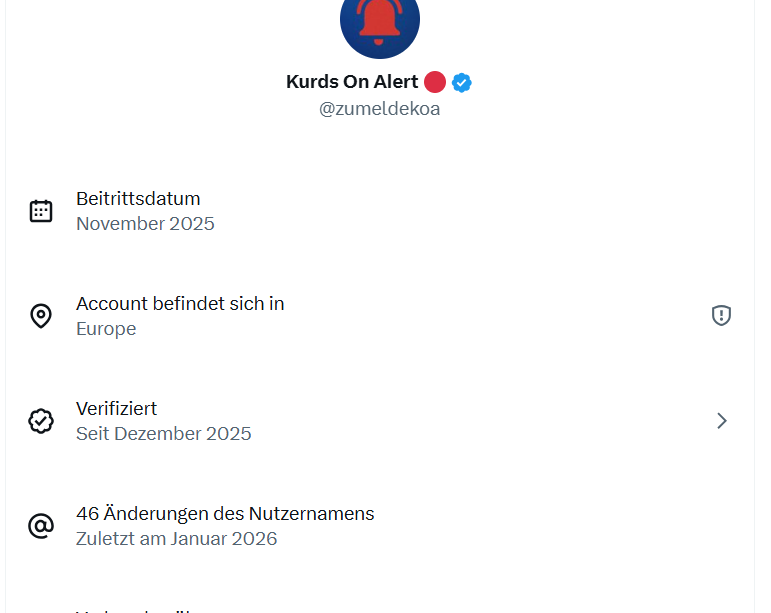Click the Europe location text
Image resolution: width=771 pixels, height=613 pixels.
click(x=106, y=329)
